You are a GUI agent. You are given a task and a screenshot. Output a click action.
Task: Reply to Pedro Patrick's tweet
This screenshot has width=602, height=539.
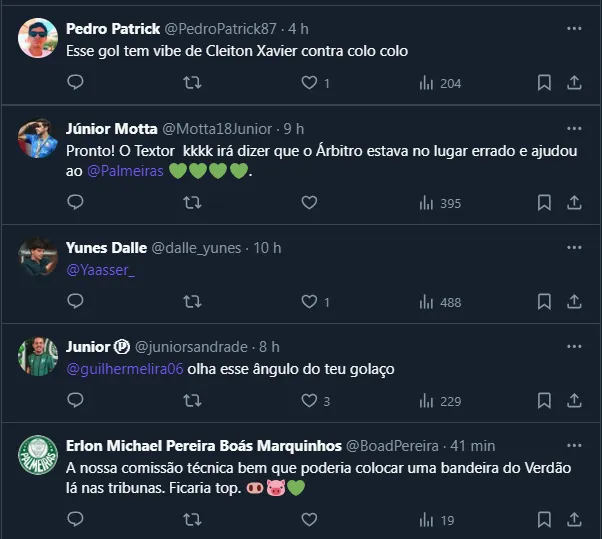pos(75,83)
